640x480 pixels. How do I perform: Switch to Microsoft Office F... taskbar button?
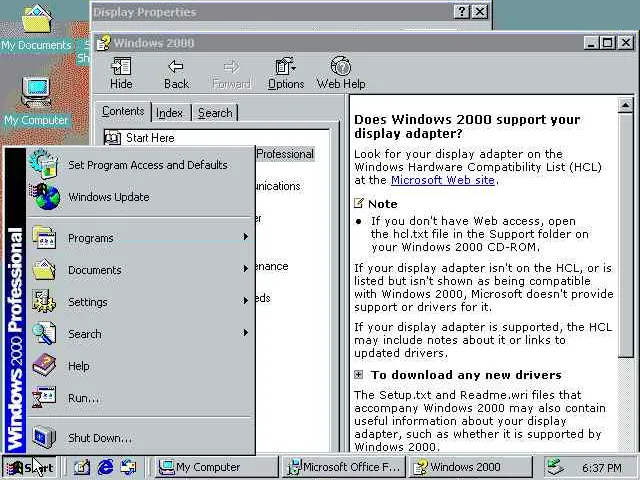coord(344,467)
